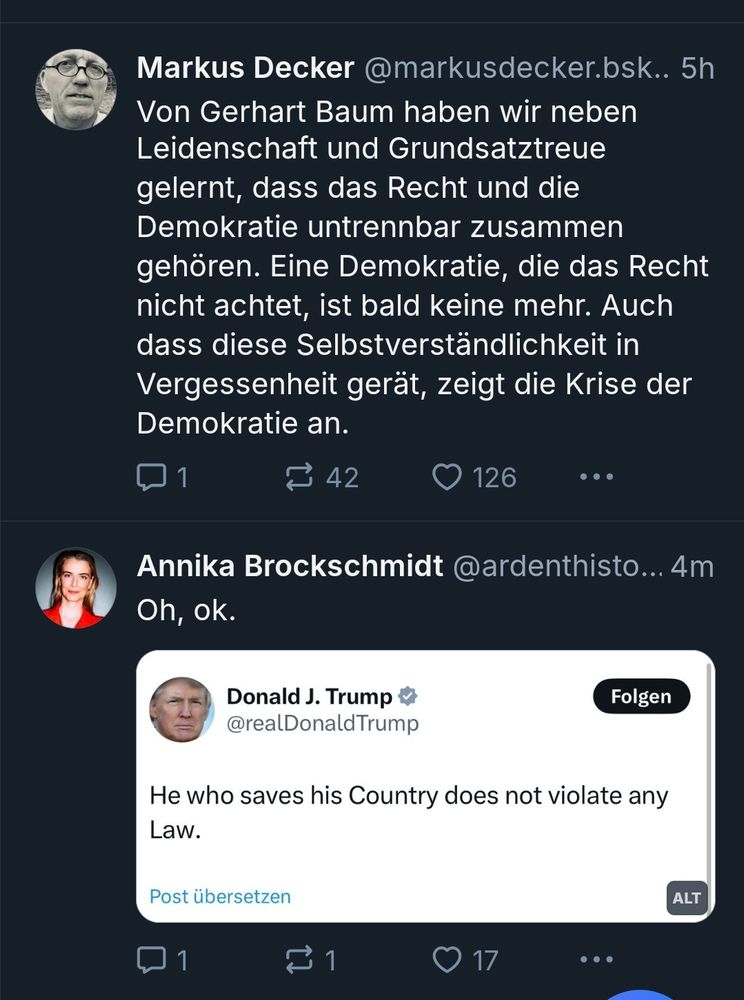Viewport: 744px width, 1000px height.
Task: Reply to Annika Brockschmidt's post
Action: point(162,959)
